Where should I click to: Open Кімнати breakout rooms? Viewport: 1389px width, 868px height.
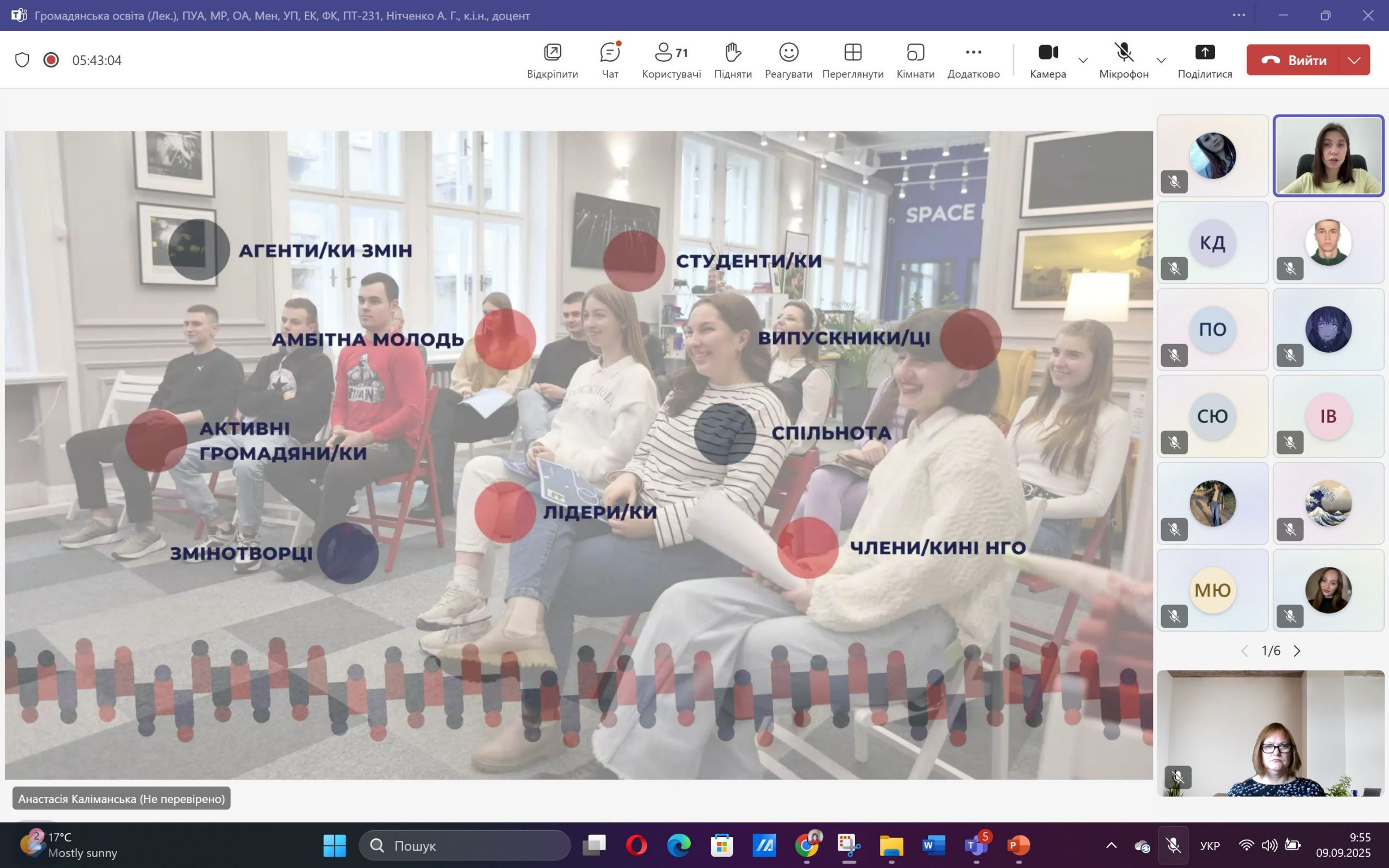915,60
